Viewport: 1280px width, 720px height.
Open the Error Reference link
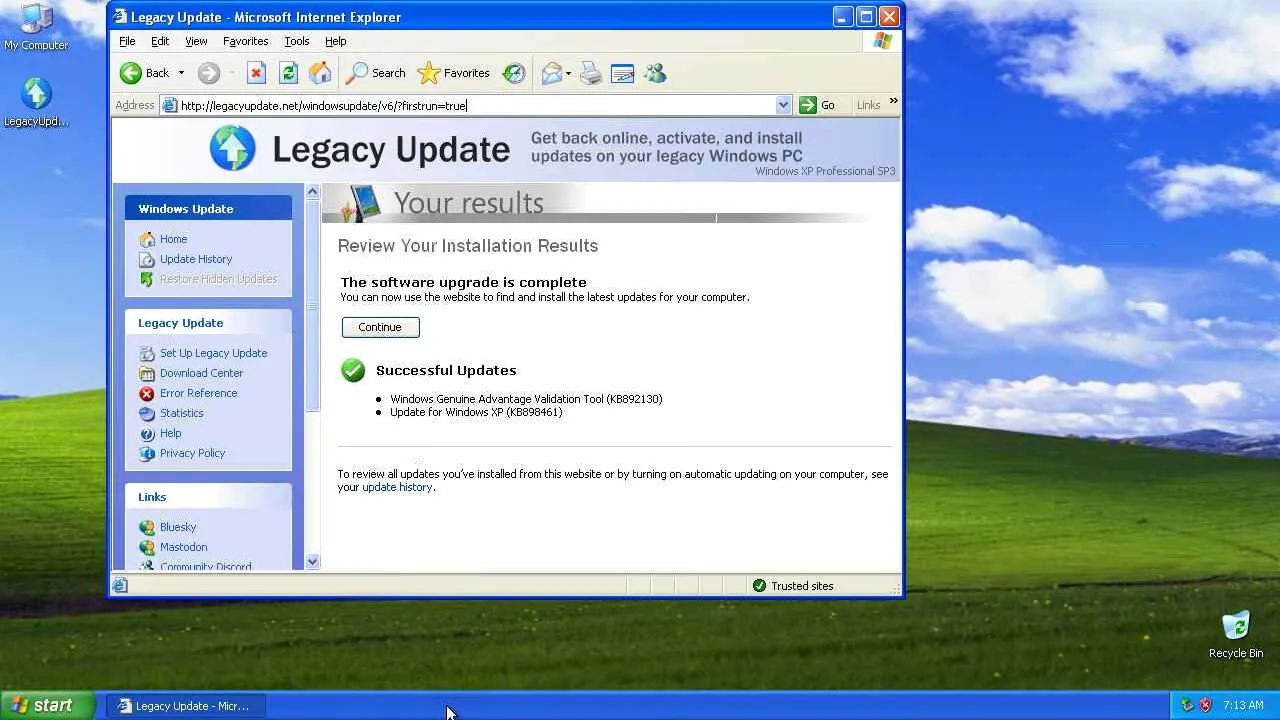[x=198, y=393]
